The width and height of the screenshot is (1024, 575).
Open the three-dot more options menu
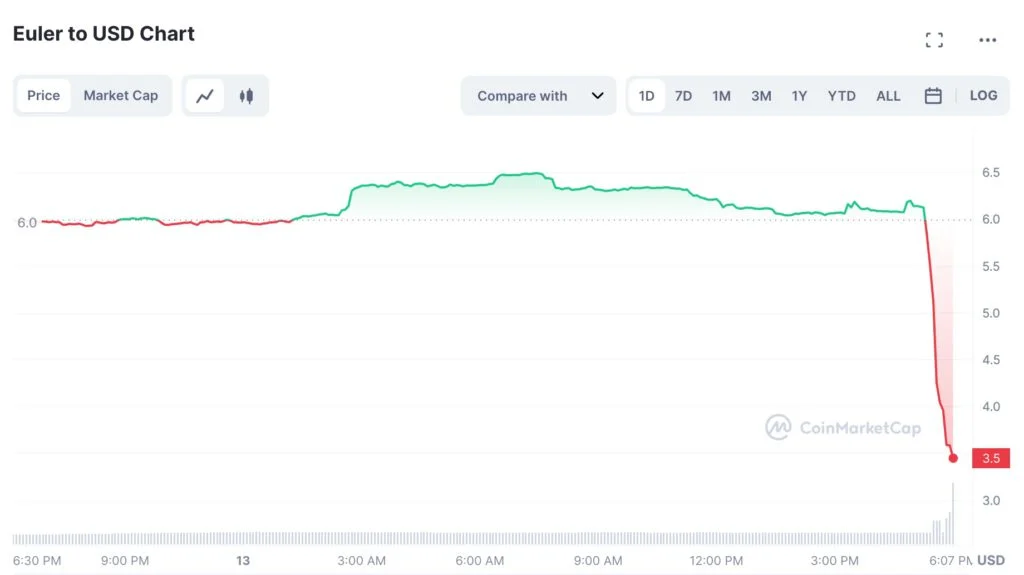[x=987, y=40]
